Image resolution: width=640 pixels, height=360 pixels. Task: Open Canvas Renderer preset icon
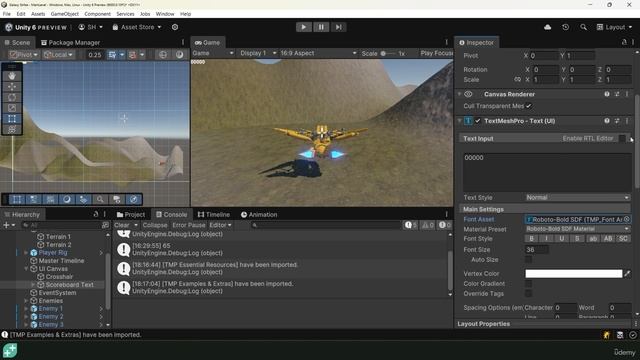(x=617, y=94)
